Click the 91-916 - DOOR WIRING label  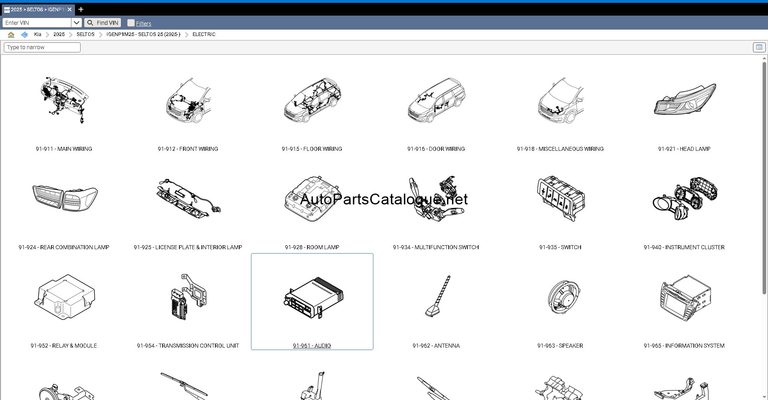coord(436,149)
